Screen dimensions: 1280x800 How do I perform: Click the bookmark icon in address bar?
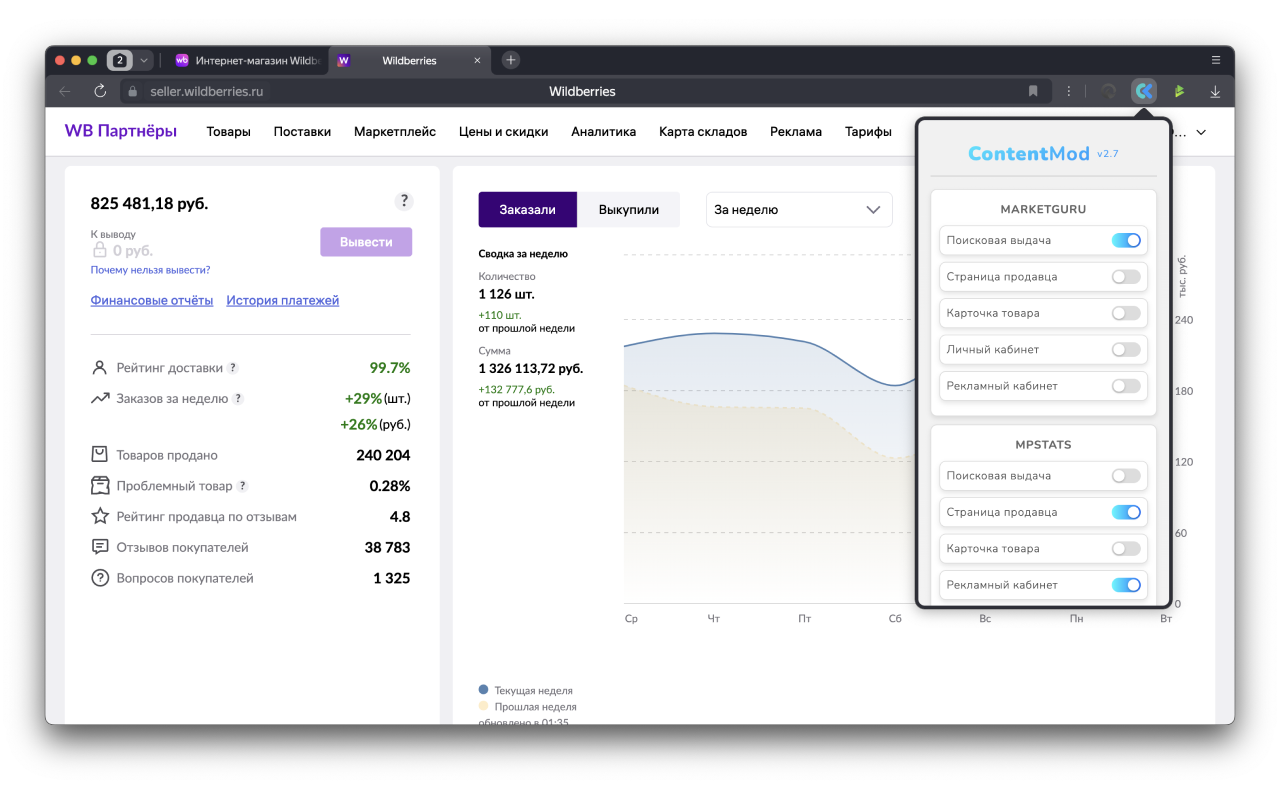[x=1033, y=91]
